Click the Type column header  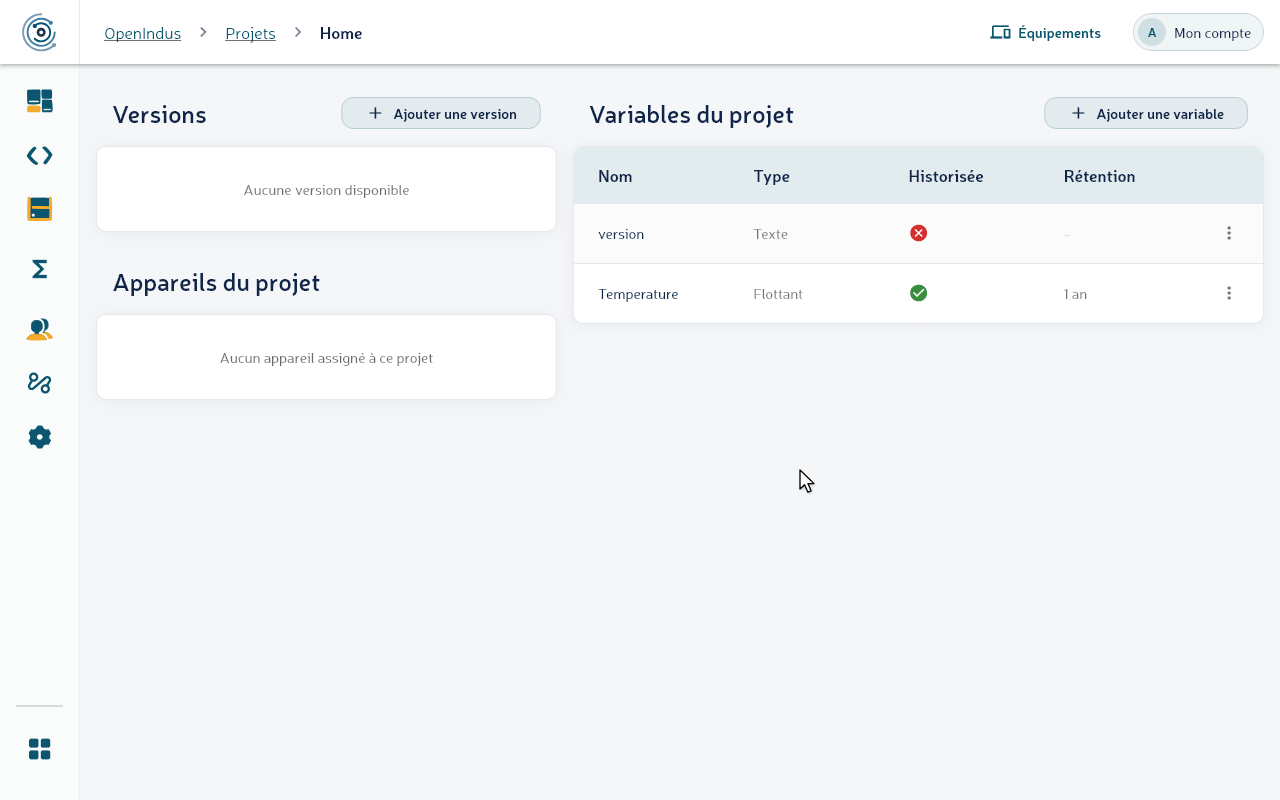point(771,176)
